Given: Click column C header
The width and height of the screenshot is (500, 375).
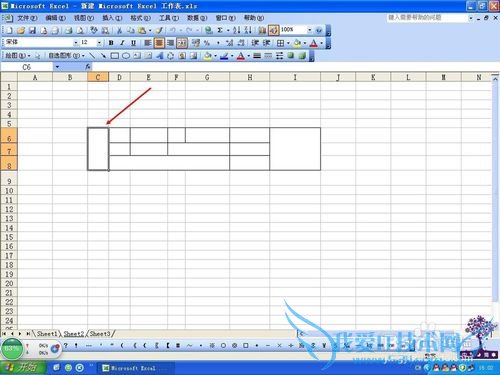Looking at the screenshot, I should (98, 77).
